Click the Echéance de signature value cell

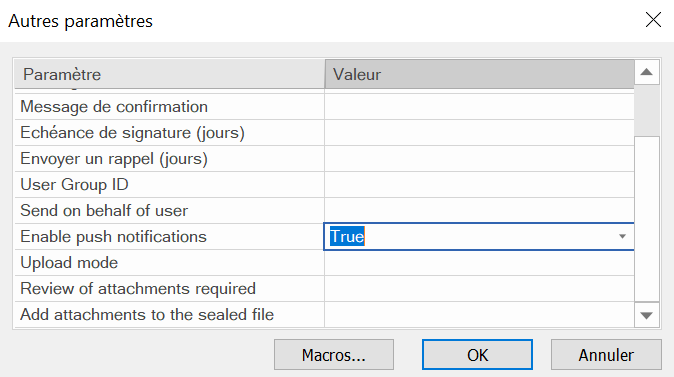point(479,133)
